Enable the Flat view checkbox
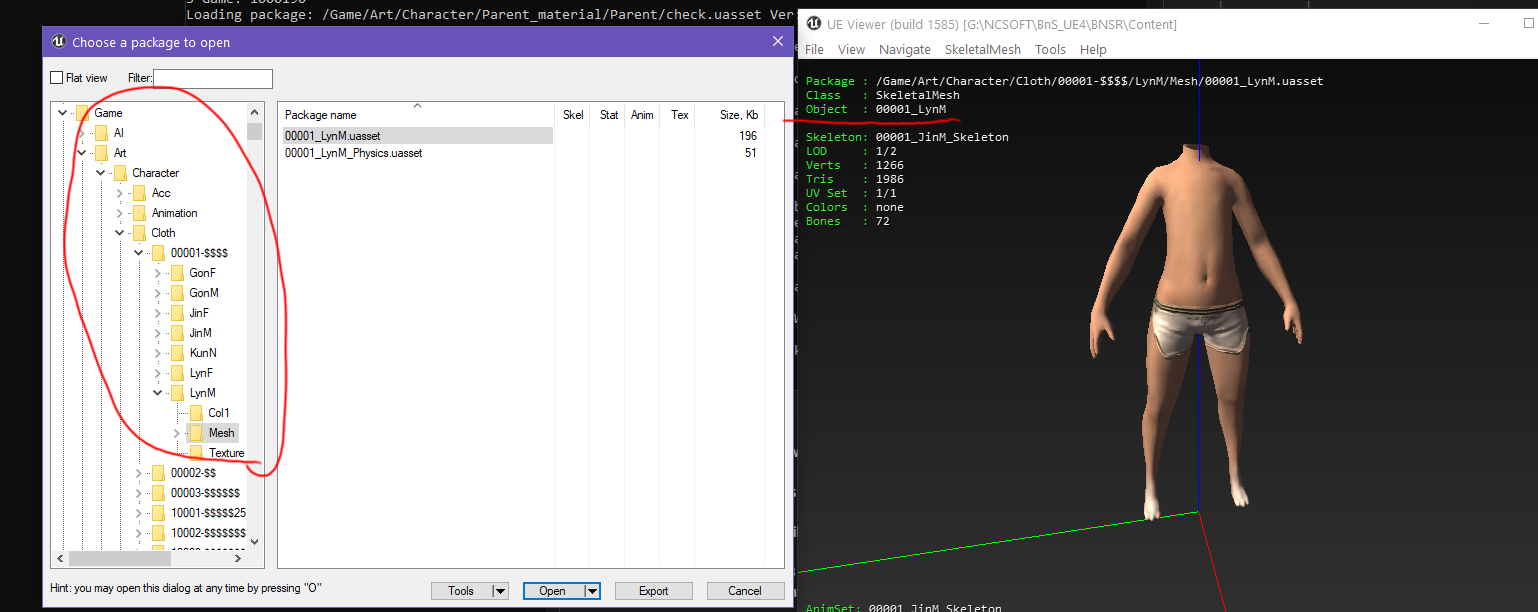The height and width of the screenshot is (612, 1538). [56, 78]
